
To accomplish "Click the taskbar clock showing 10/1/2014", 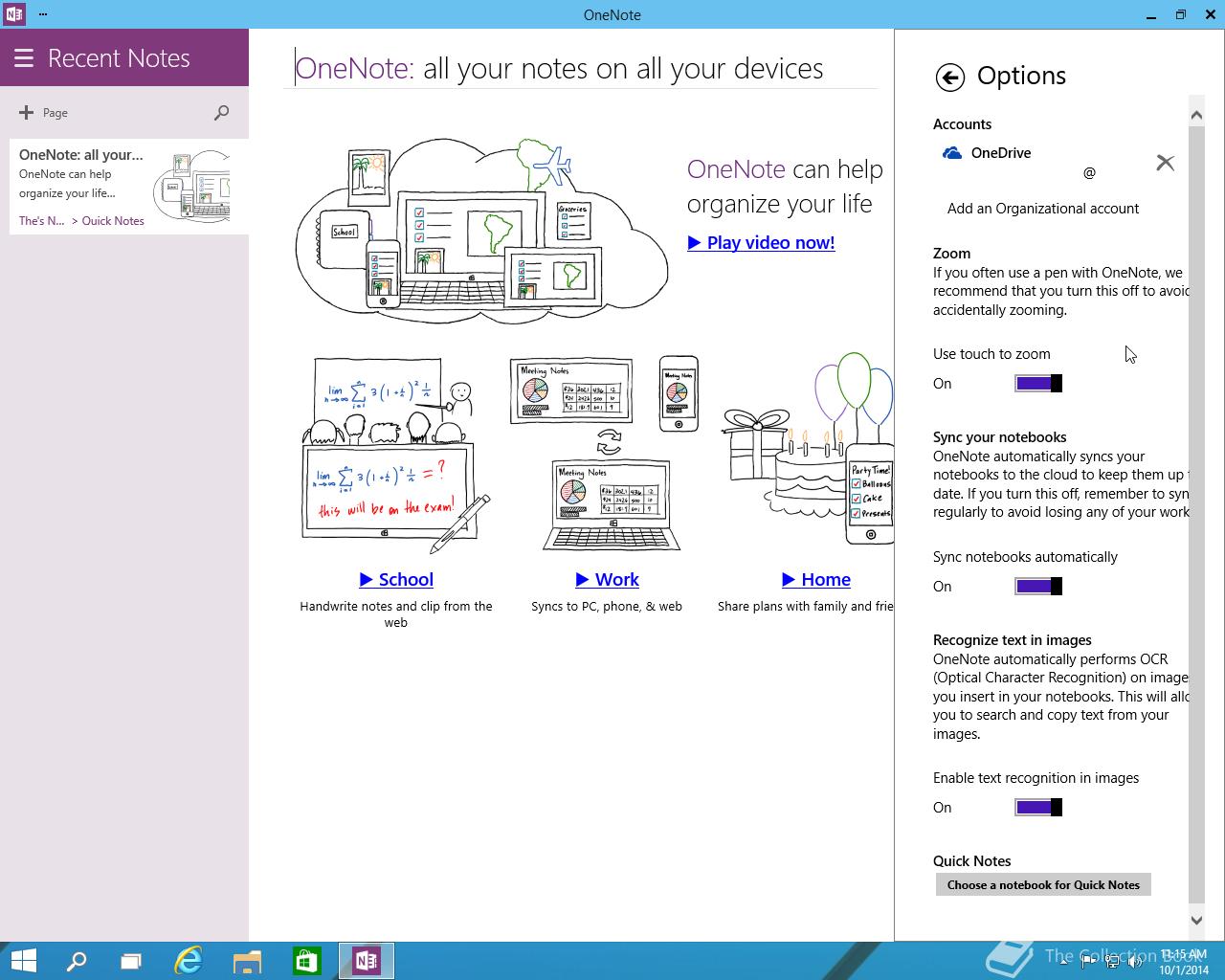I will click(1184, 962).
